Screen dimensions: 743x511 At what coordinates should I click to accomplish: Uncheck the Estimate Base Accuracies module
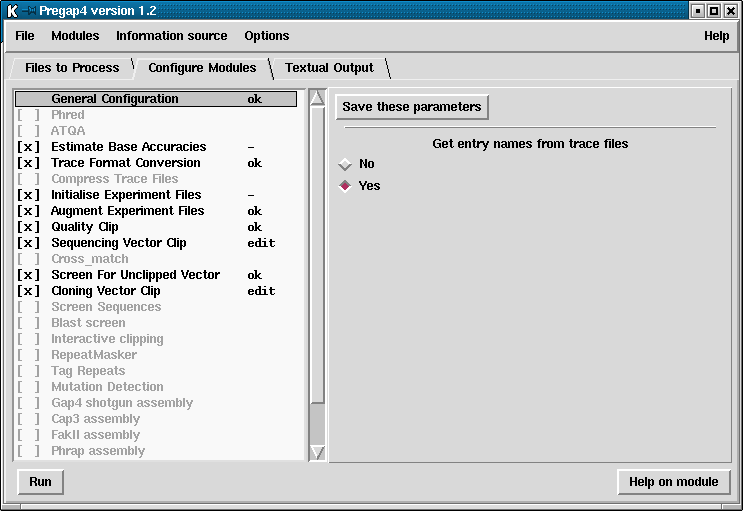coord(29,147)
